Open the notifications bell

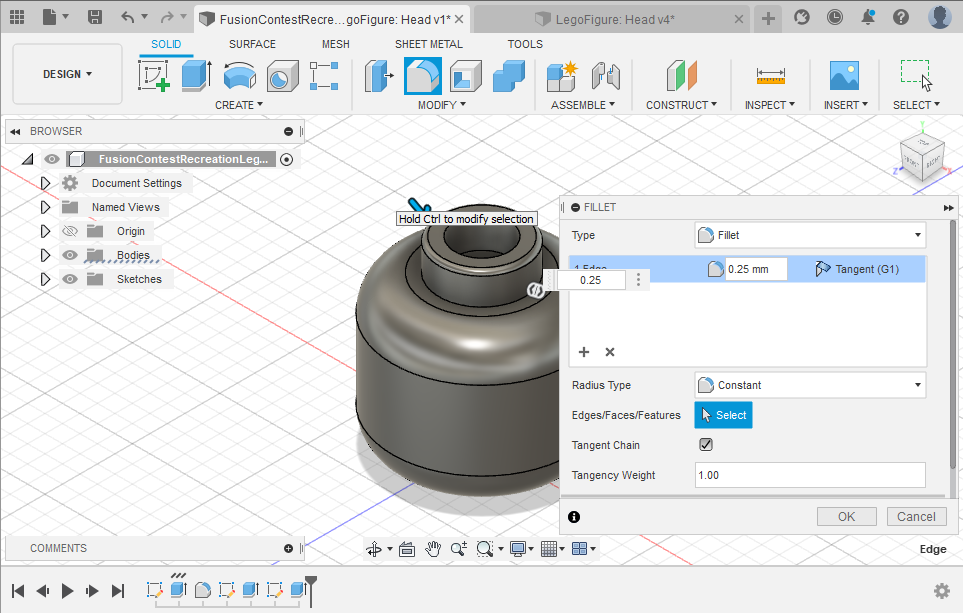pos(868,17)
